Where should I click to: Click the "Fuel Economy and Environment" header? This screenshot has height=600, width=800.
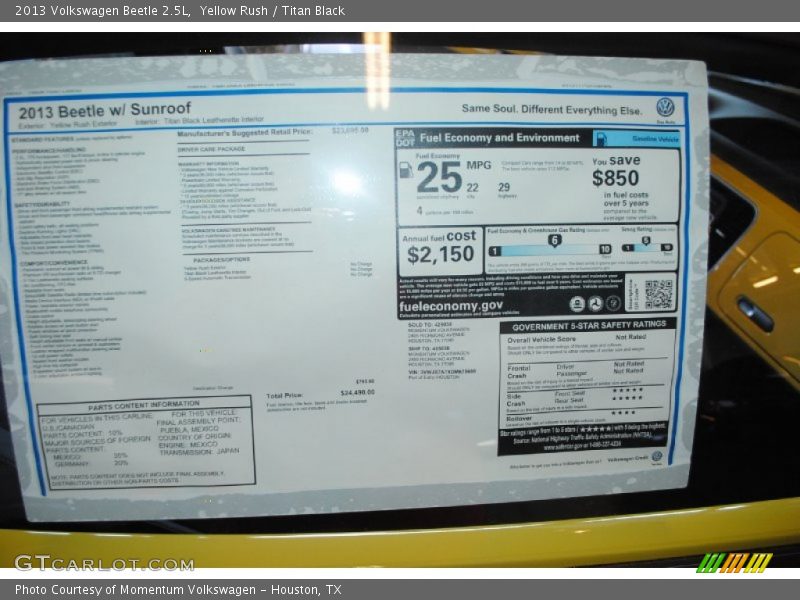click(x=499, y=138)
